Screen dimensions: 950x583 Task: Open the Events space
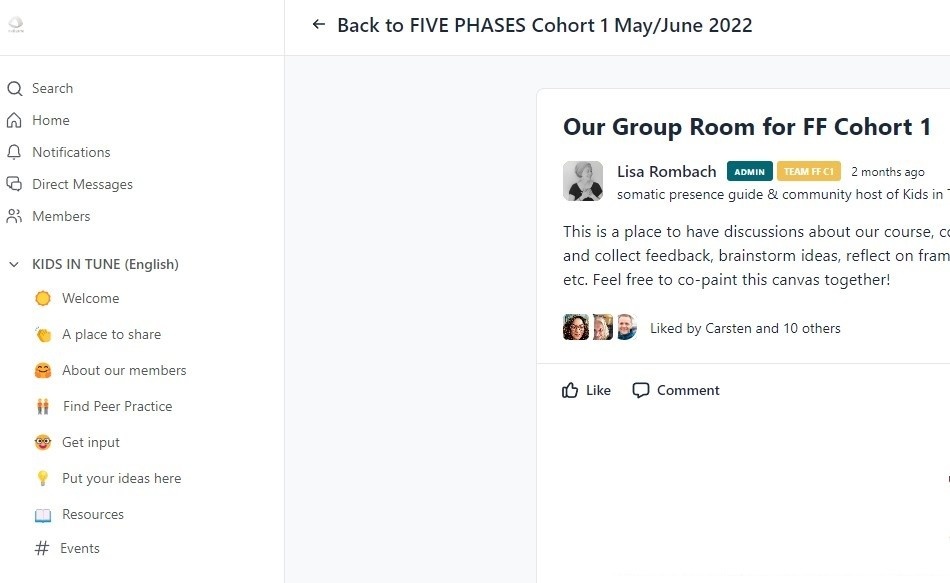point(79,548)
